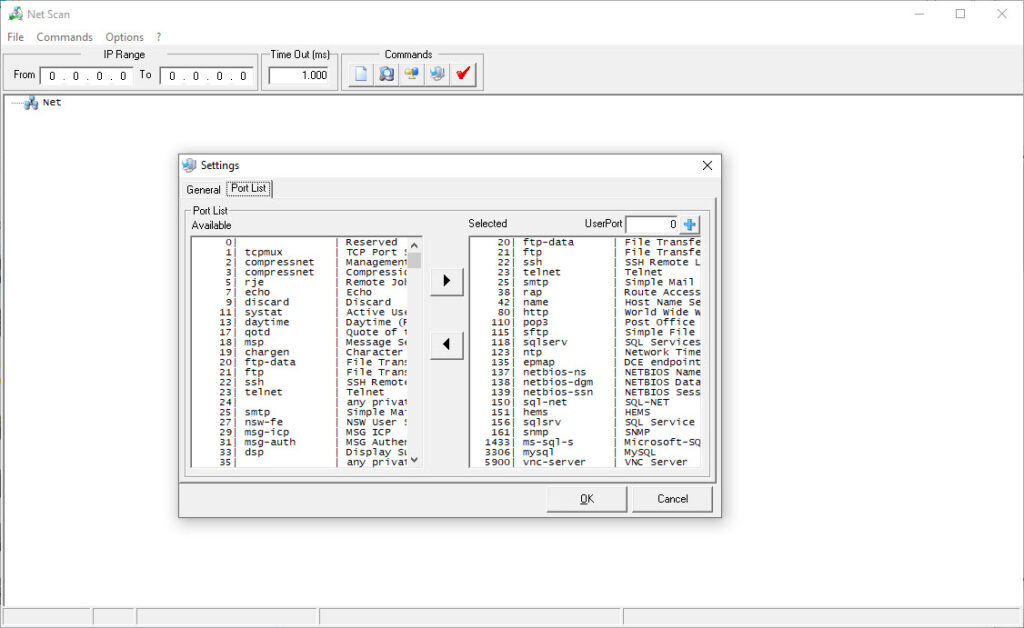Select port 17 qotd in Available list
The width and height of the screenshot is (1024, 628).
pyautogui.click(x=300, y=332)
